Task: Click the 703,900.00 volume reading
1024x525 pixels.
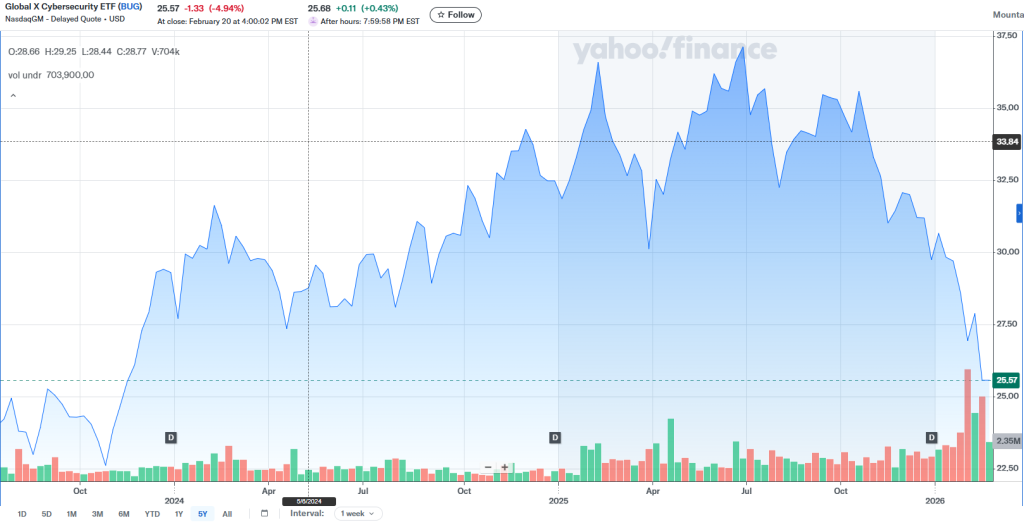Action: pos(71,75)
